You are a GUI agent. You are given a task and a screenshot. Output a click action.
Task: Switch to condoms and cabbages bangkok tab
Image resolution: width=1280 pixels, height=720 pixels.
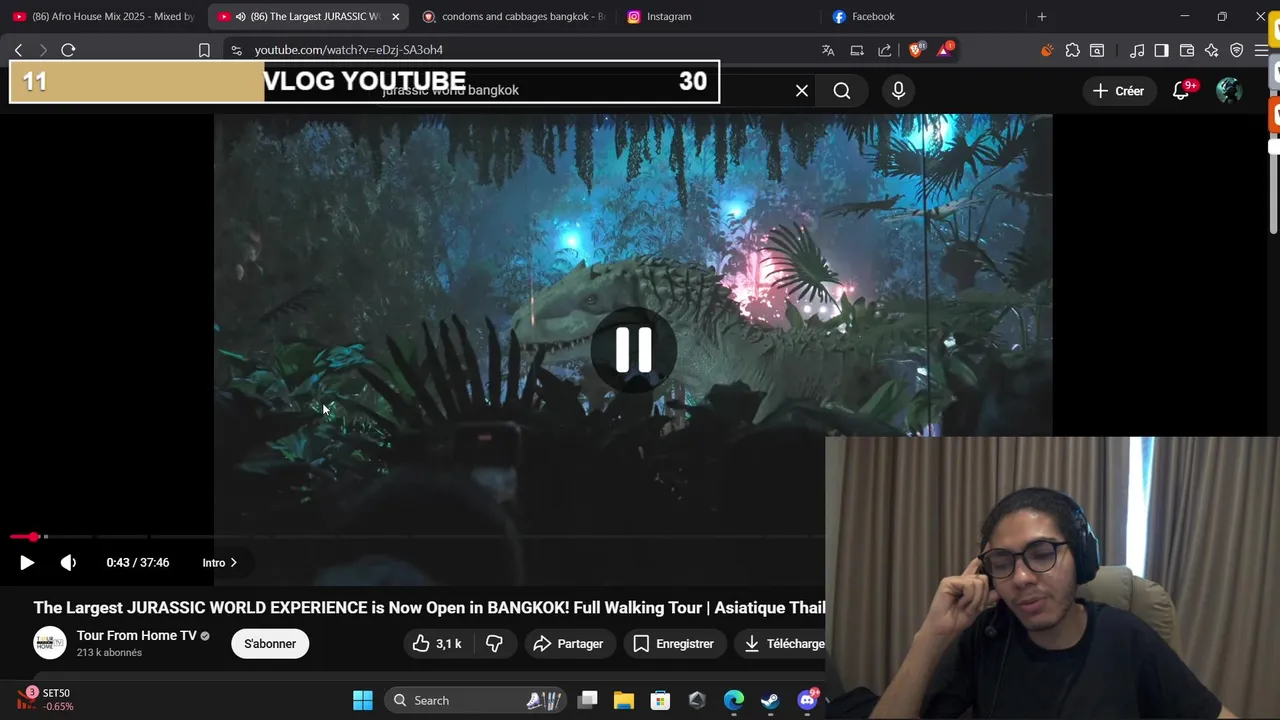coord(514,17)
